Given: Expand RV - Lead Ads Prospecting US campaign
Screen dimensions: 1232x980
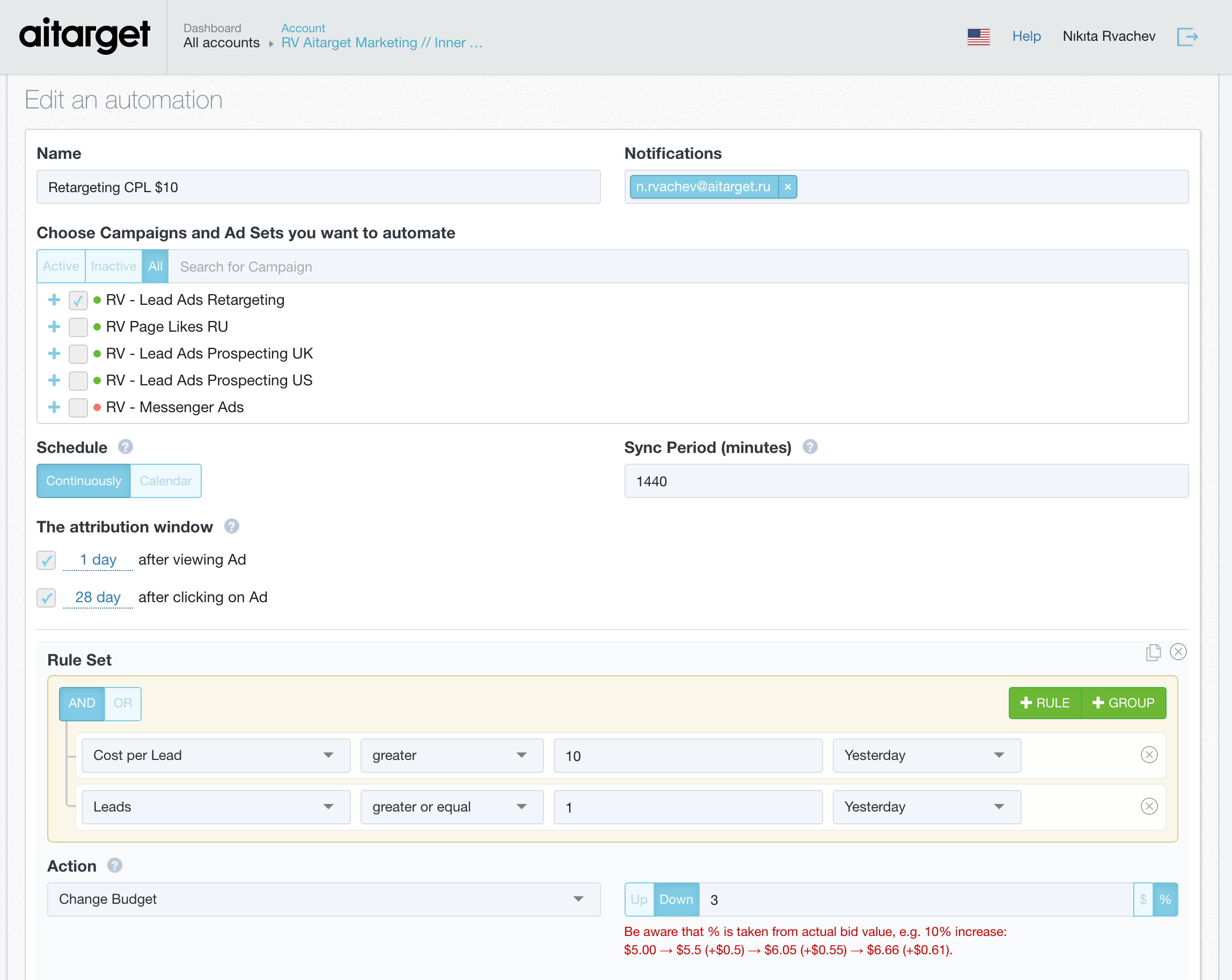Looking at the screenshot, I should coord(54,381).
